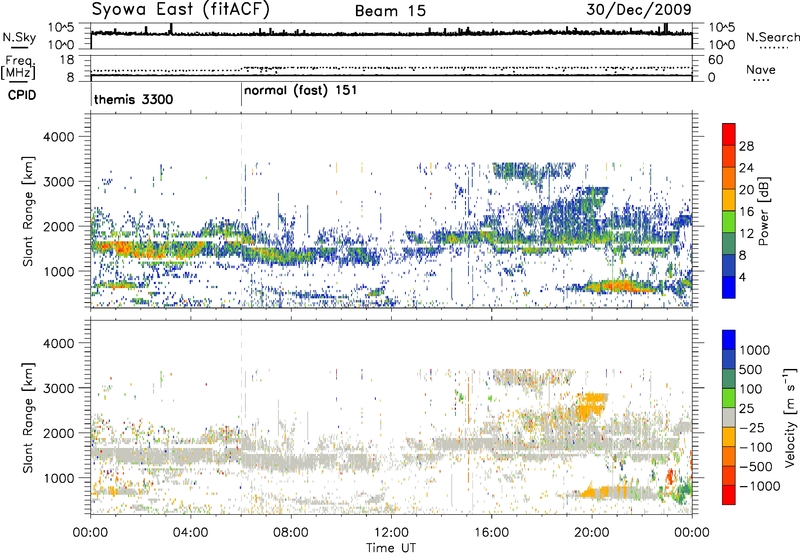
Task: Pick the light green Velocity segment between 25 and 100
Action: tap(729, 398)
